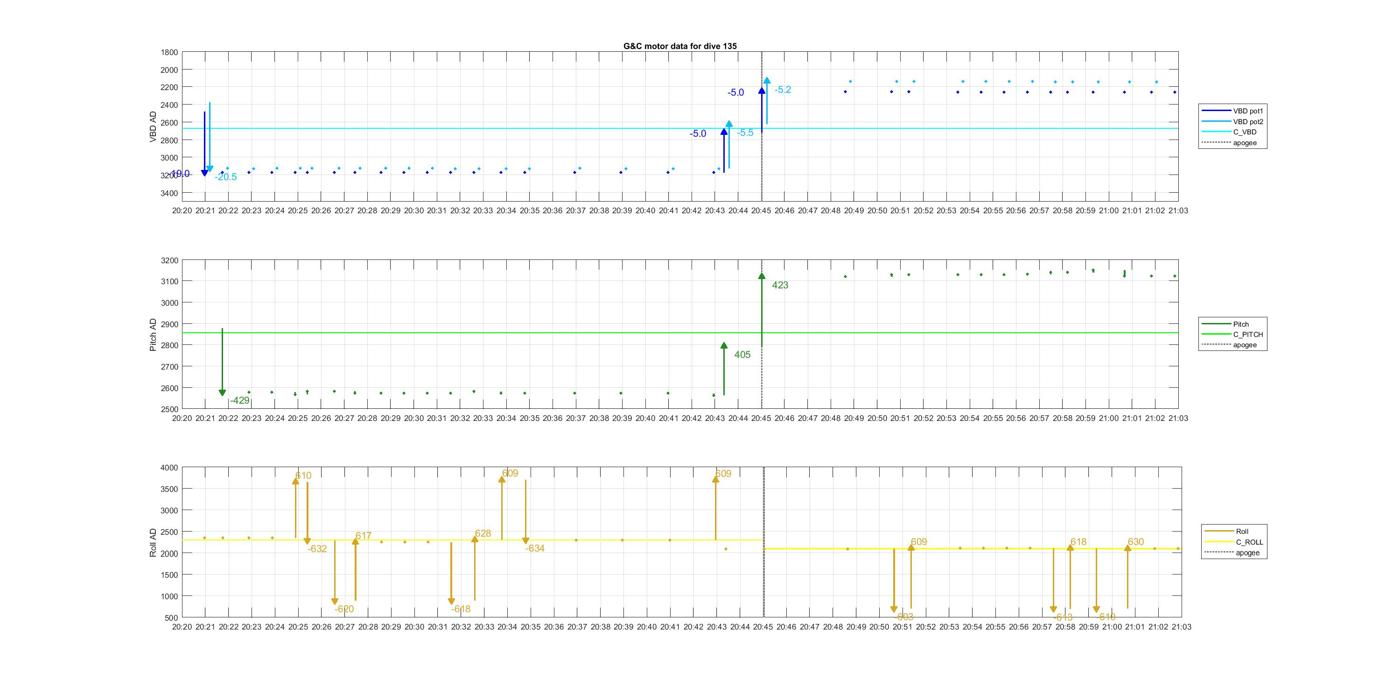Click the '-429' annotation on the Pitch plot
Viewport: 1400px width, 693px height.
point(239,401)
